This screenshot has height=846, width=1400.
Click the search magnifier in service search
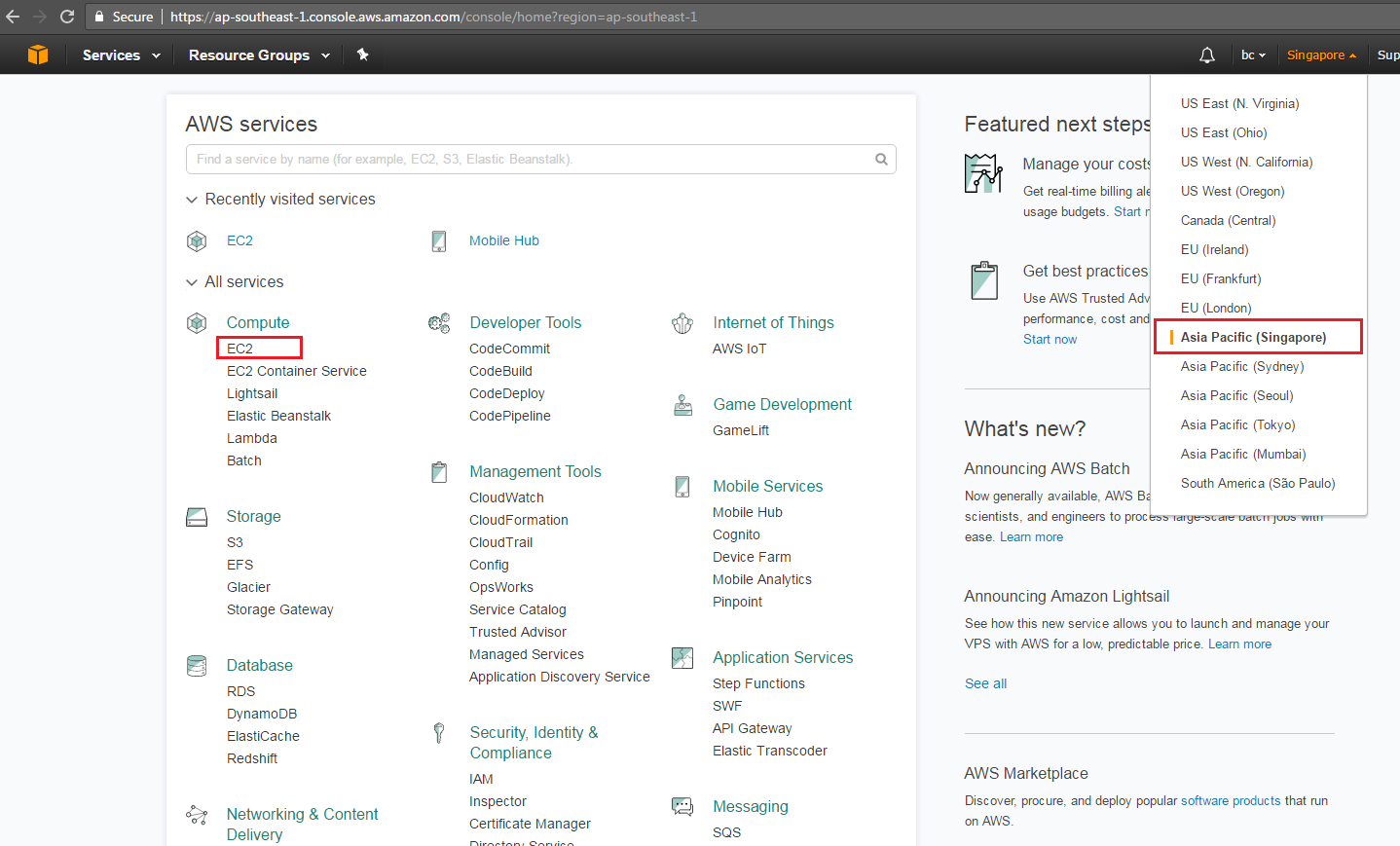pyautogui.click(x=880, y=159)
